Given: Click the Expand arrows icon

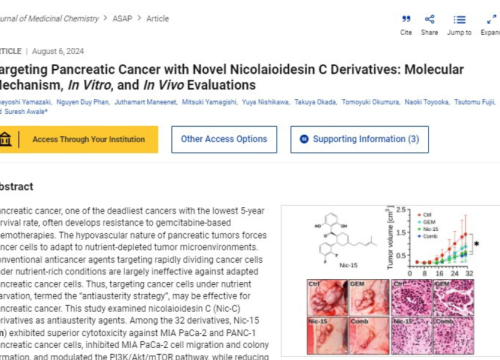Looking at the screenshot, I should (491, 19).
